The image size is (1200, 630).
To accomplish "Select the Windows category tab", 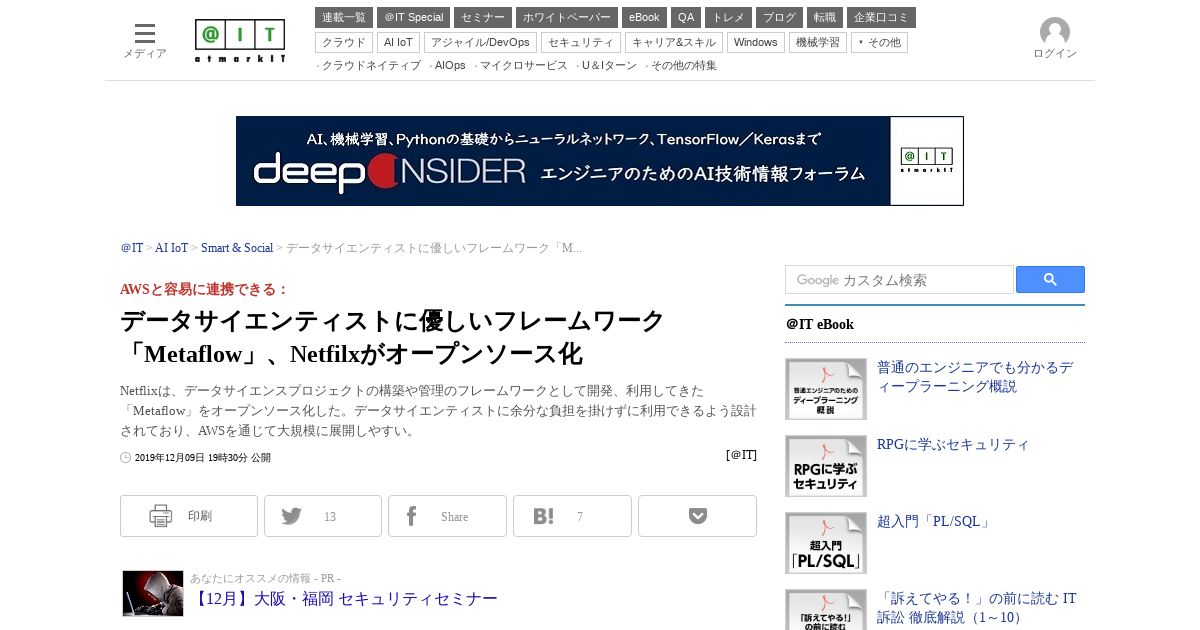I will pyautogui.click(x=755, y=42).
